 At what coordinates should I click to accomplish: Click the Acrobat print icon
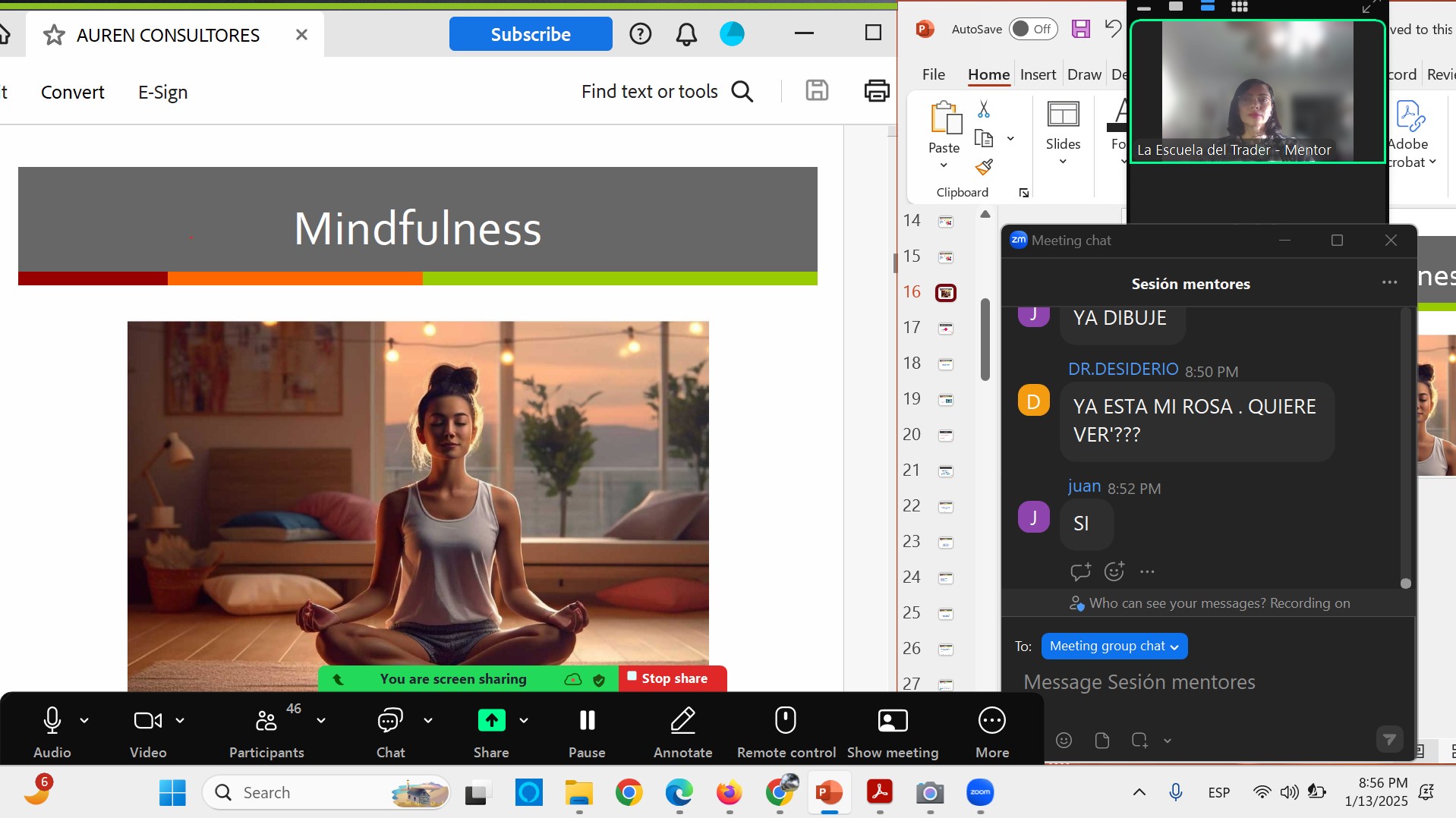(x=876, y=91)
